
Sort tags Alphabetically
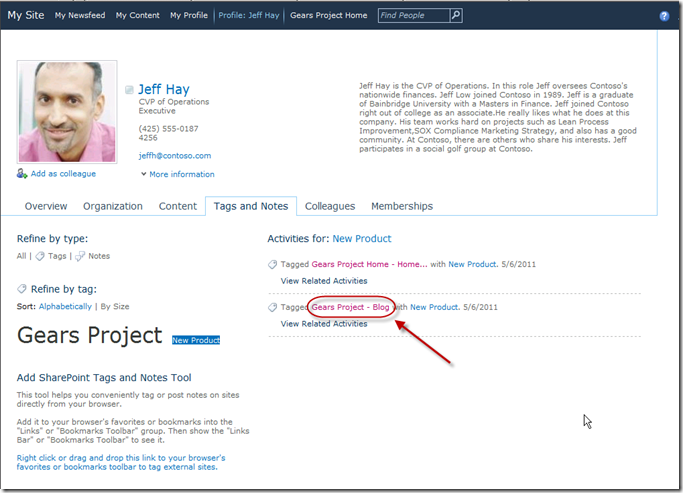click(65, 307)
